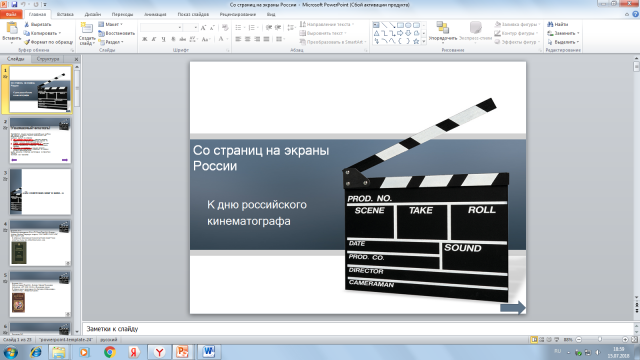This screenshot has width=640, height=360.
Task: Open the Shape Fill (Заливка фигуры) dropdown
Action: click(x=518, y=24)
